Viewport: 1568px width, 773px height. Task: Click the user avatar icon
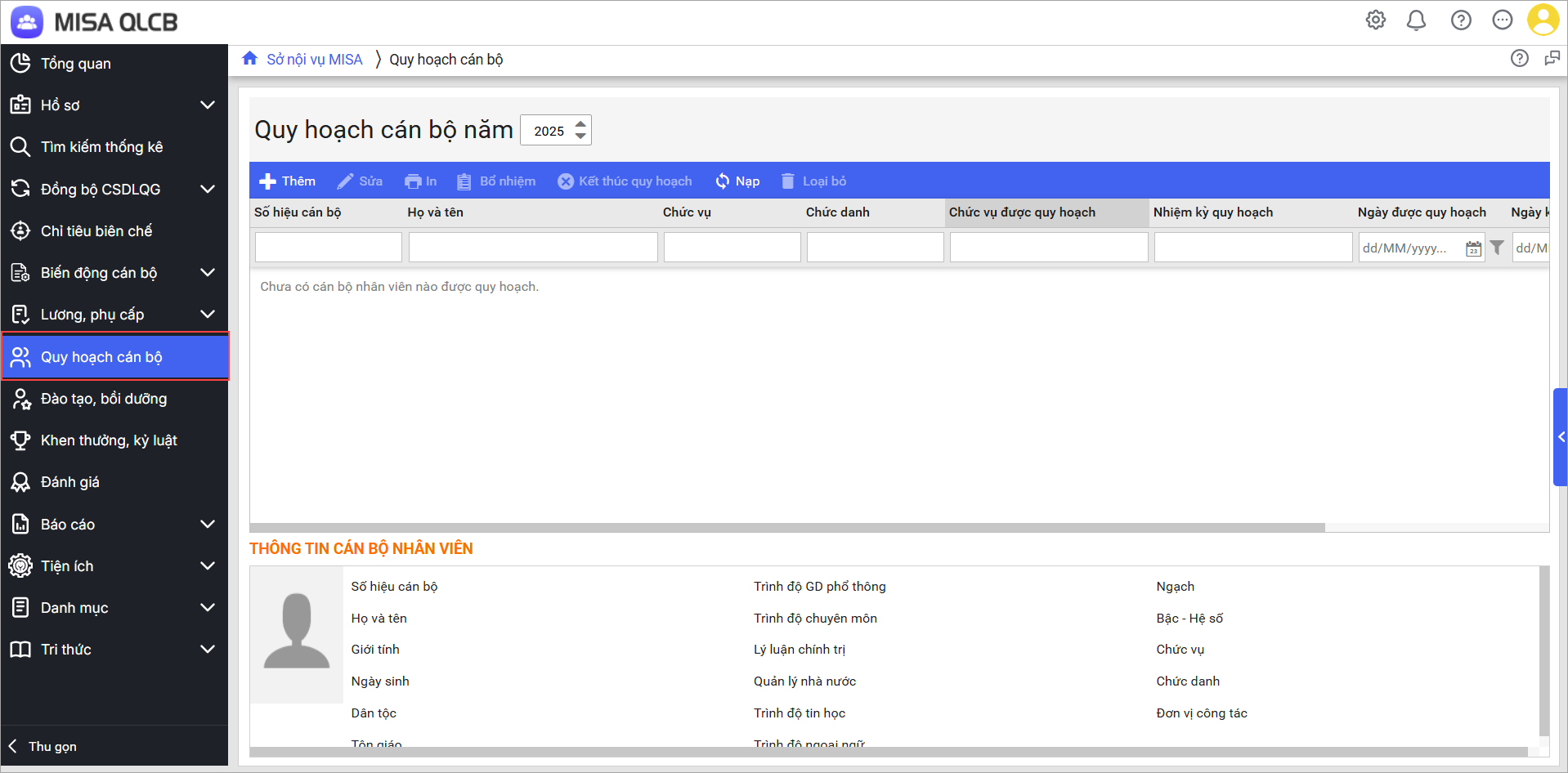point(1543,20)
